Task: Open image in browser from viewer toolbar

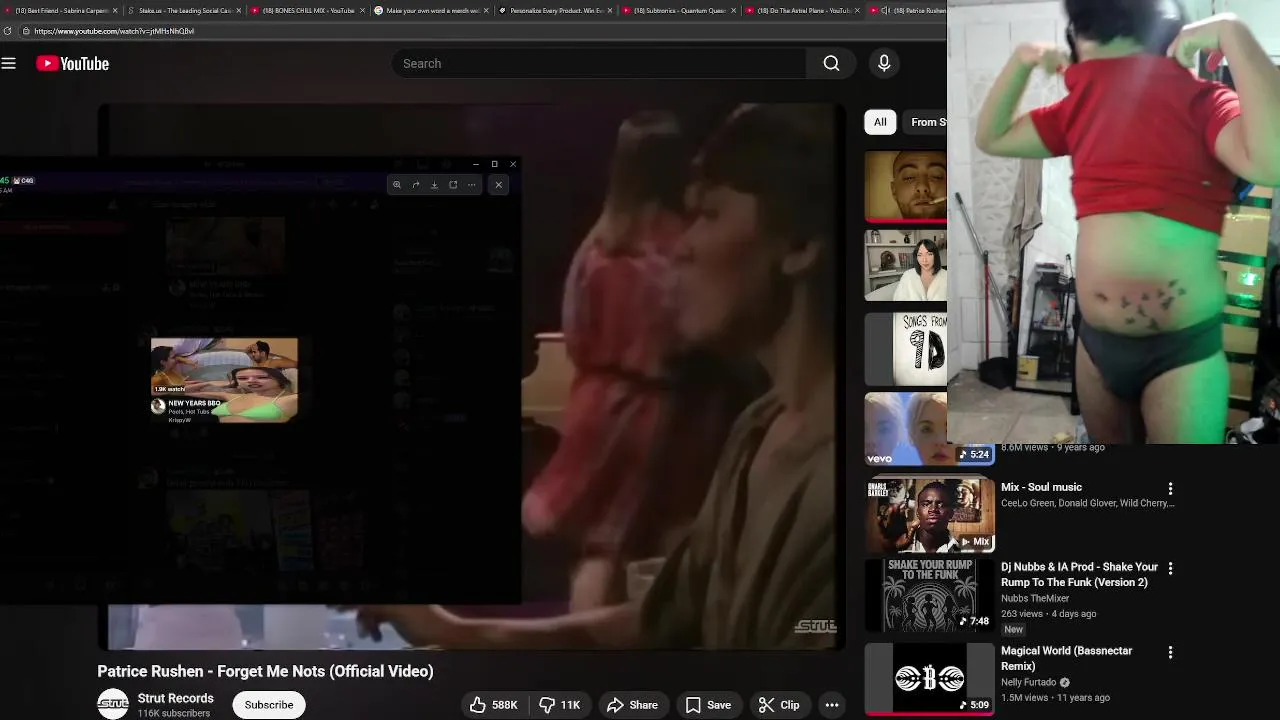Action: (x=453, y=185)
